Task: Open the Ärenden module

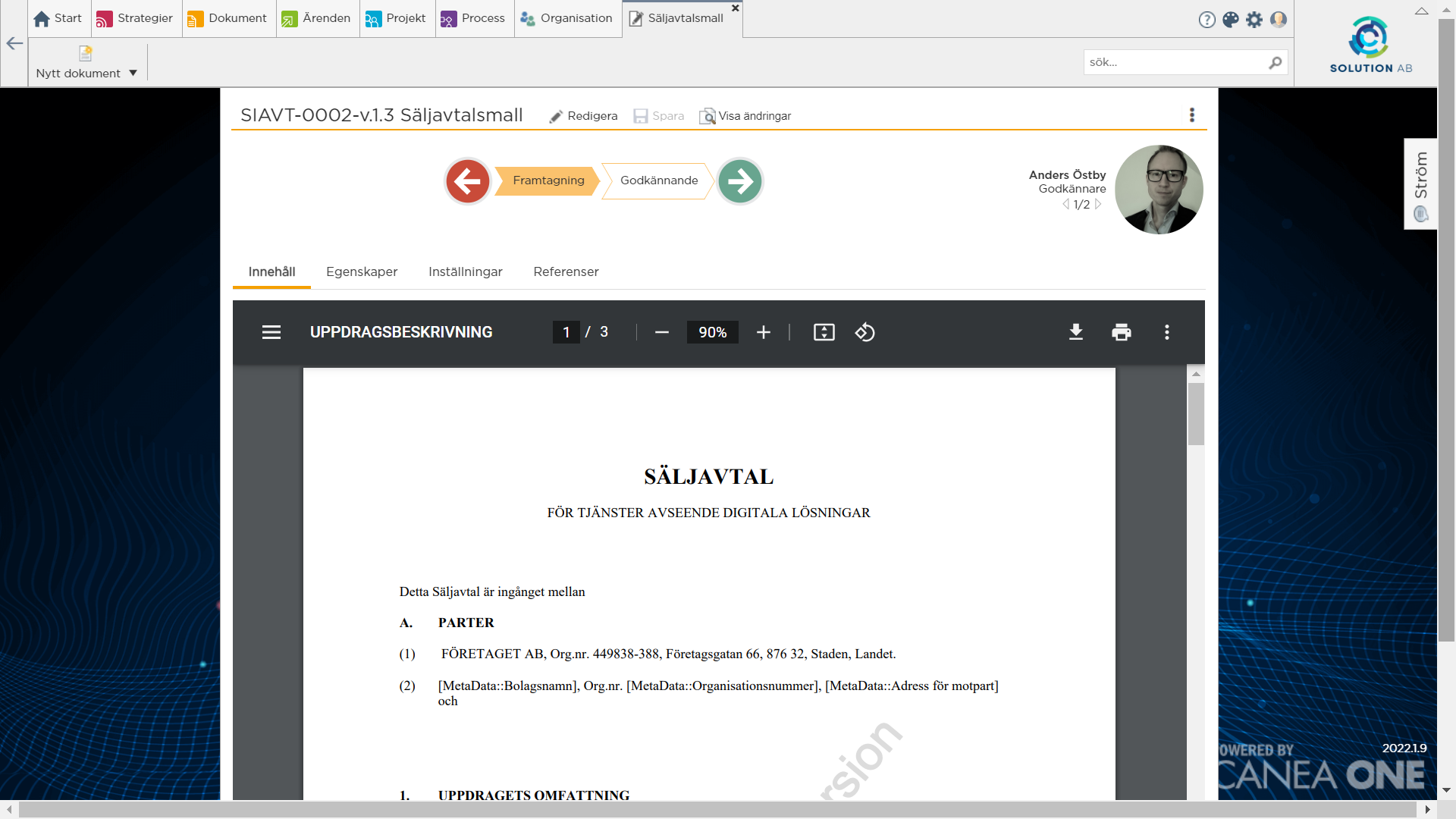Action: 316,18
